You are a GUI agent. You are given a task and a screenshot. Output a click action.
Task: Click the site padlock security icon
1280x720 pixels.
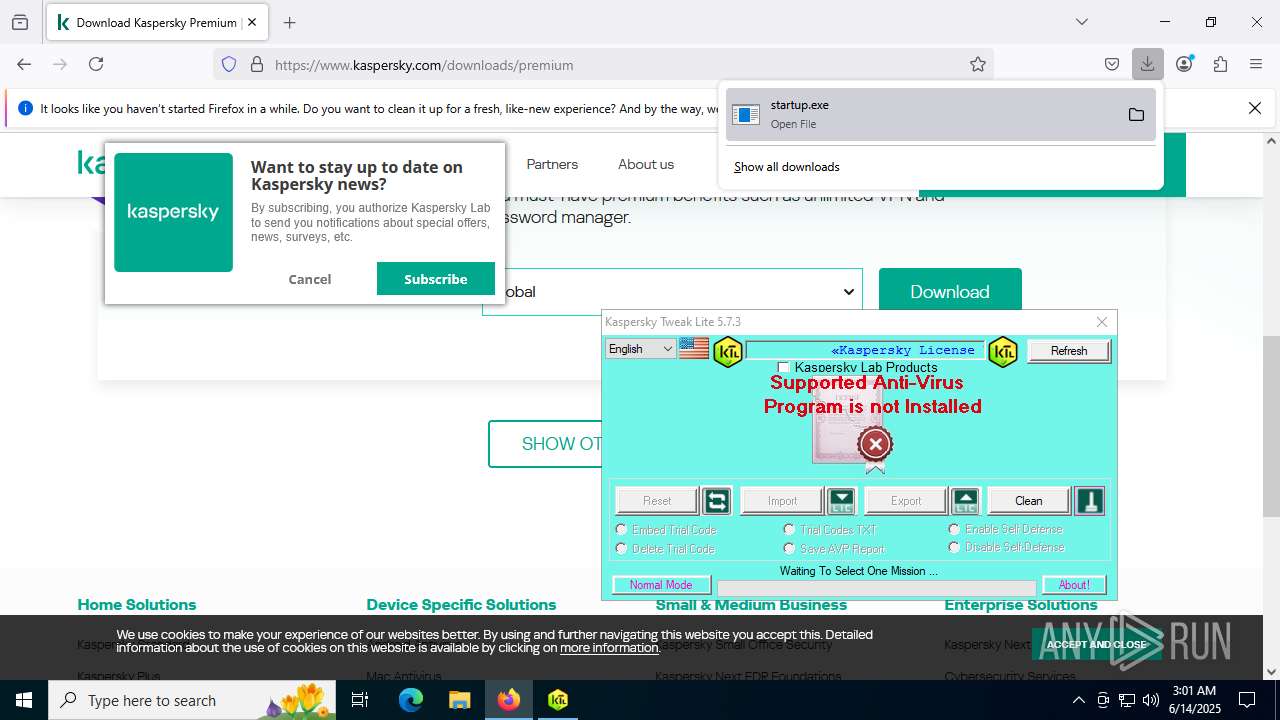(x=257, y=64)
